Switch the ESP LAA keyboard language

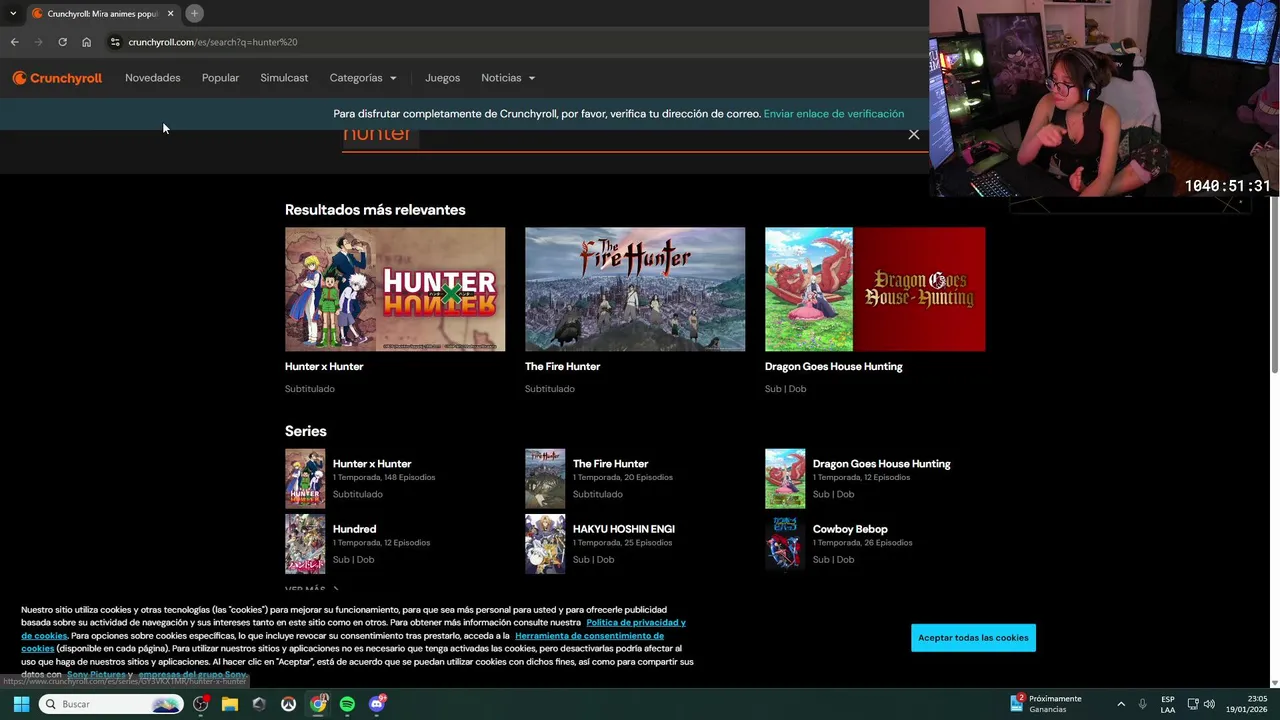point(1168,704)
